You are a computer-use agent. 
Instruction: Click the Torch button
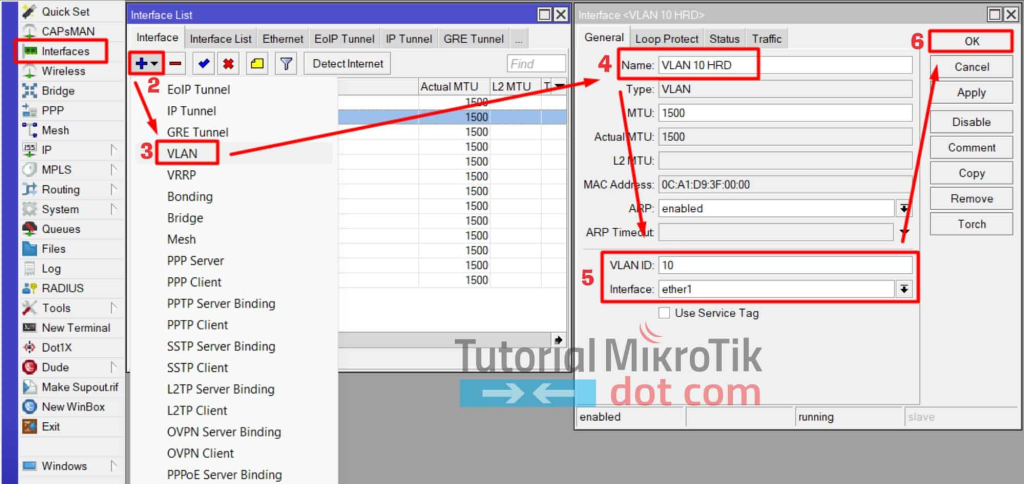(x=972, y=224)
